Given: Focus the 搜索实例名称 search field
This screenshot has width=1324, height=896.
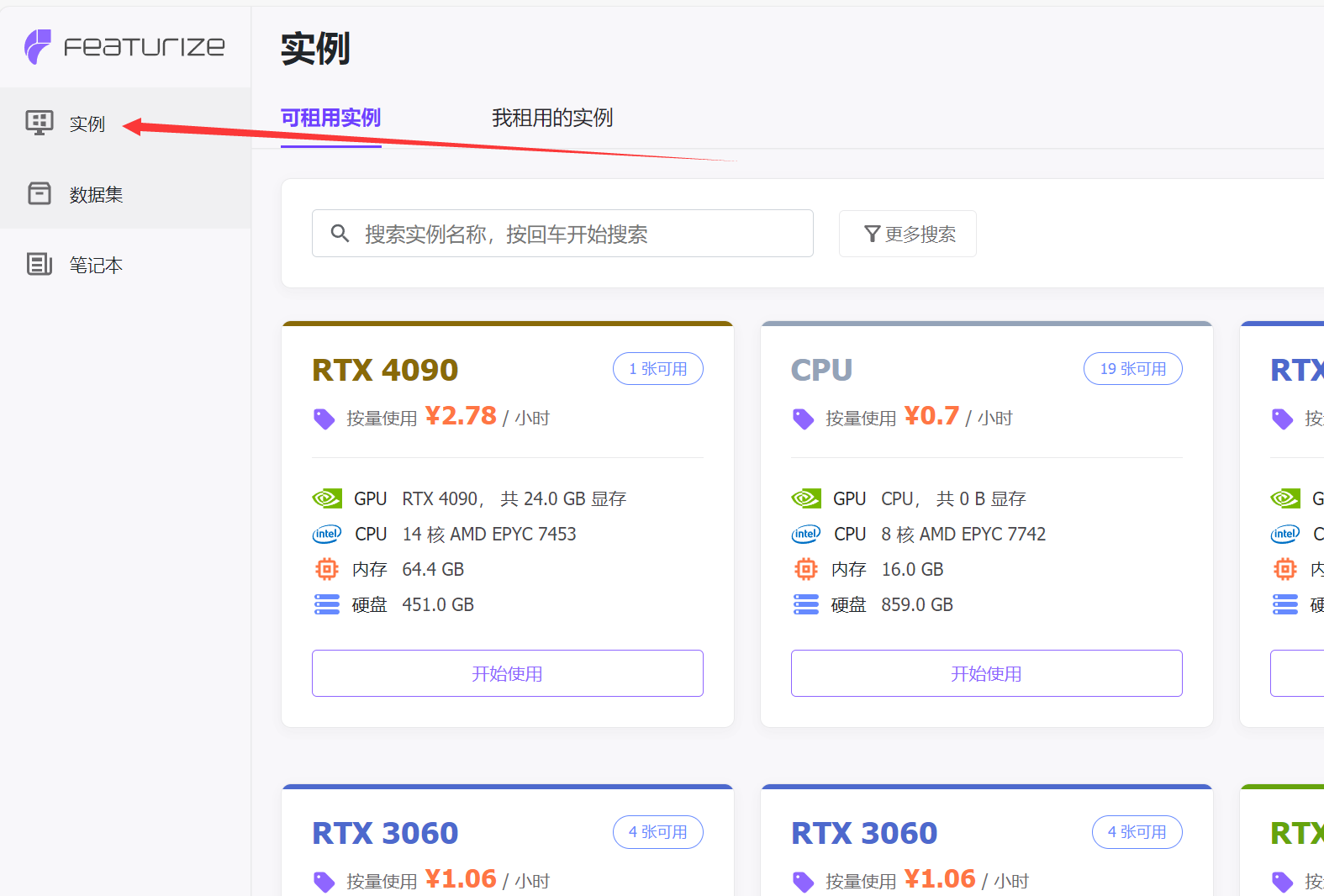Looking at the screenshot, I should point(562,234).
